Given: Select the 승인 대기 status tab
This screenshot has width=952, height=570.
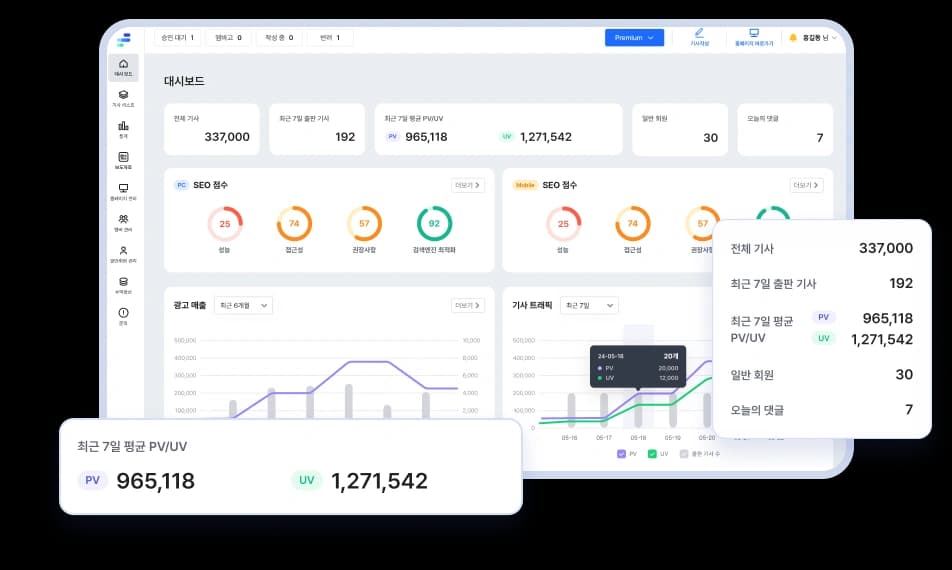Looking at the screenshot, I should [x=177, y=38].
